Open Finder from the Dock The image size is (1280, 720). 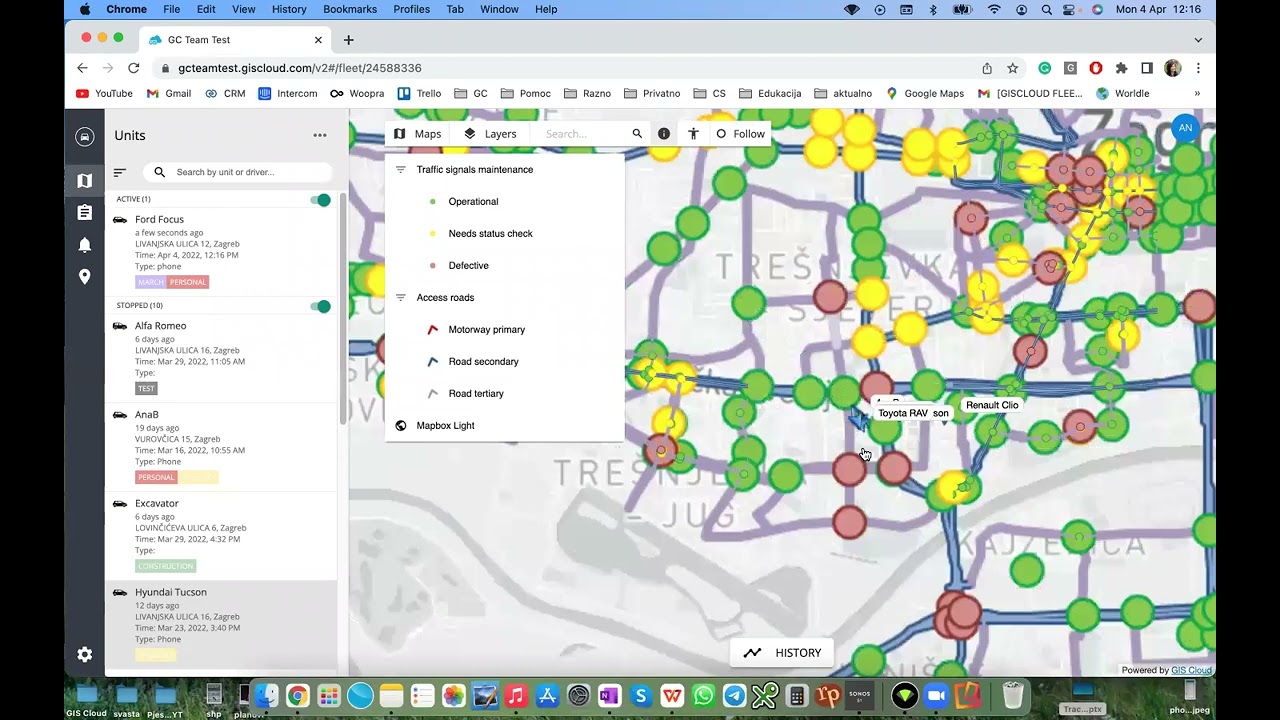[265, 696]
